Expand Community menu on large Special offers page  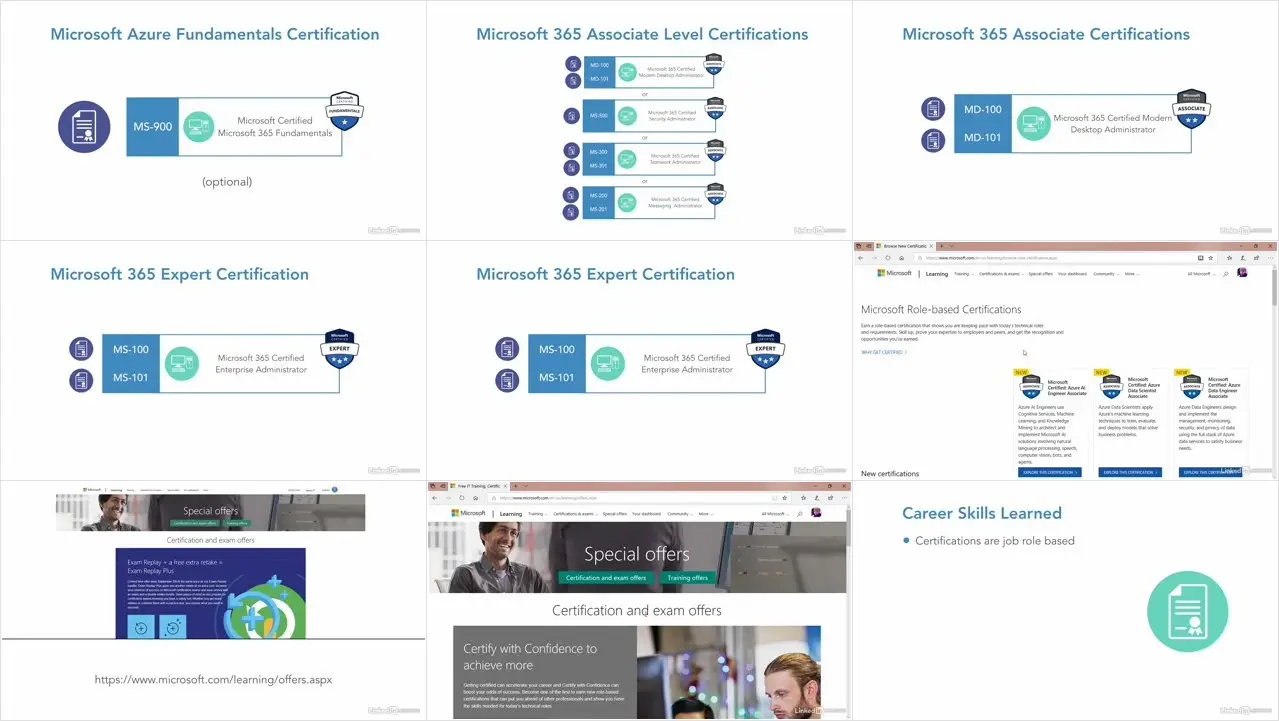680,514
